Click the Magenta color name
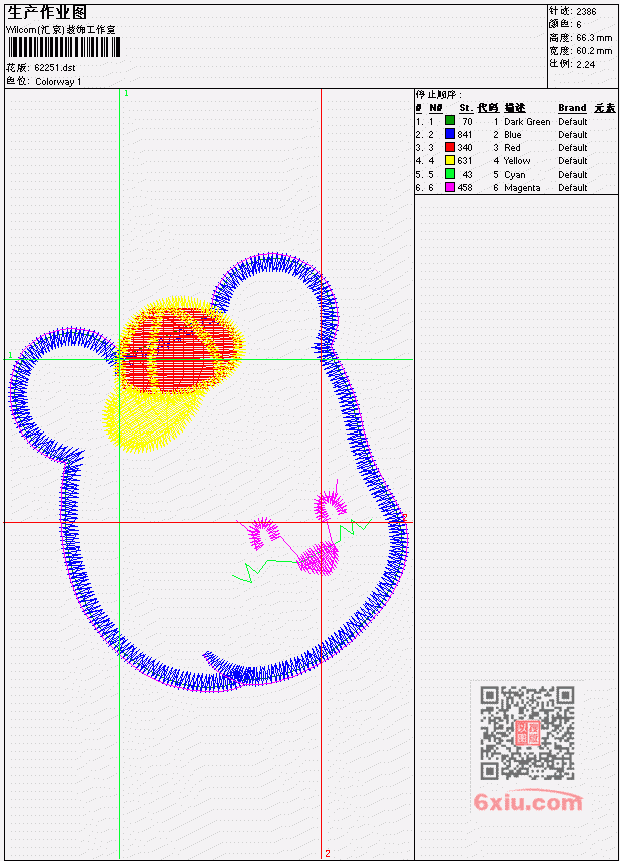620x861 pixels. coord(522,188)
